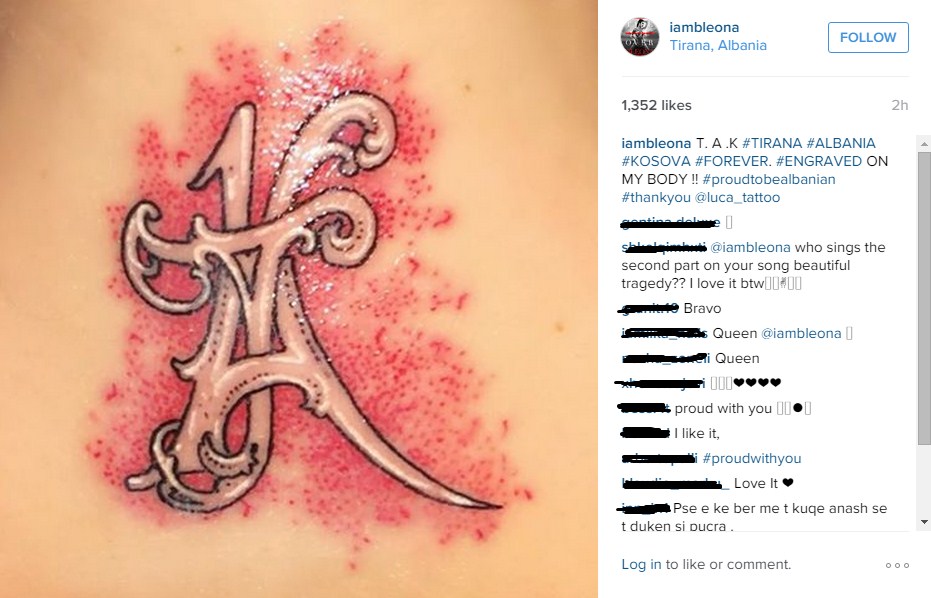Open the #KOSOVA hashtag
Screen dimensions: 931x598
(656, 161)
